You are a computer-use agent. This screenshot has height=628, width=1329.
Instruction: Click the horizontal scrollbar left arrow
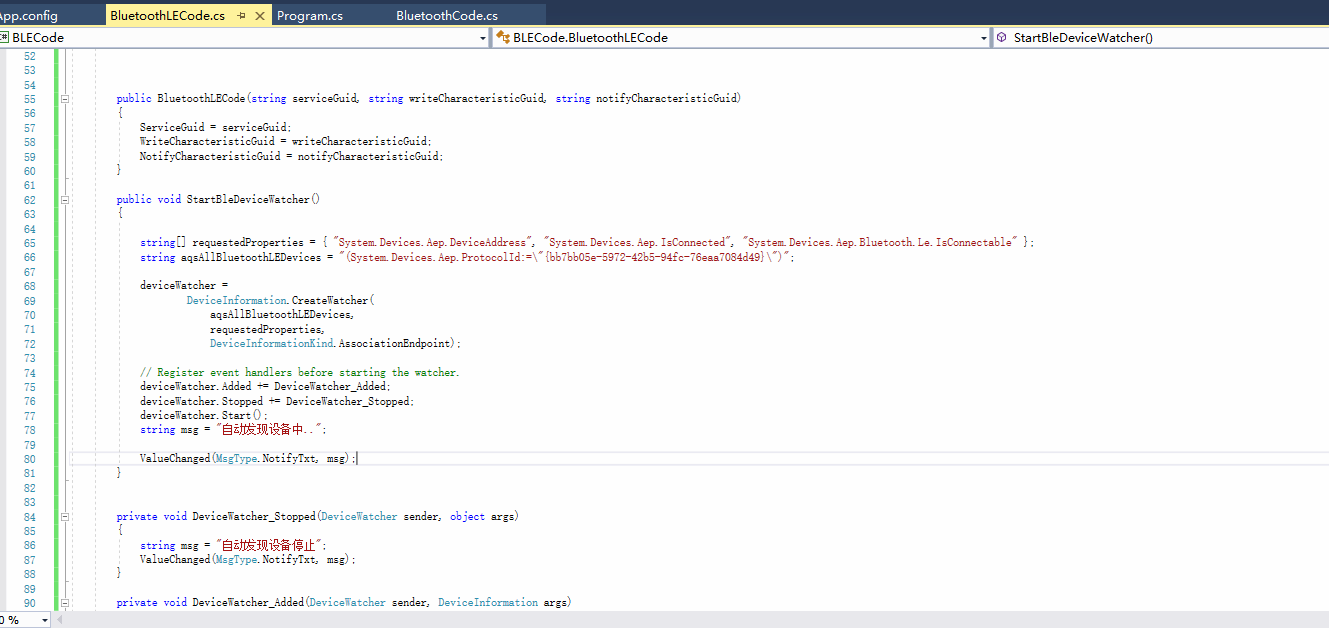60,620
